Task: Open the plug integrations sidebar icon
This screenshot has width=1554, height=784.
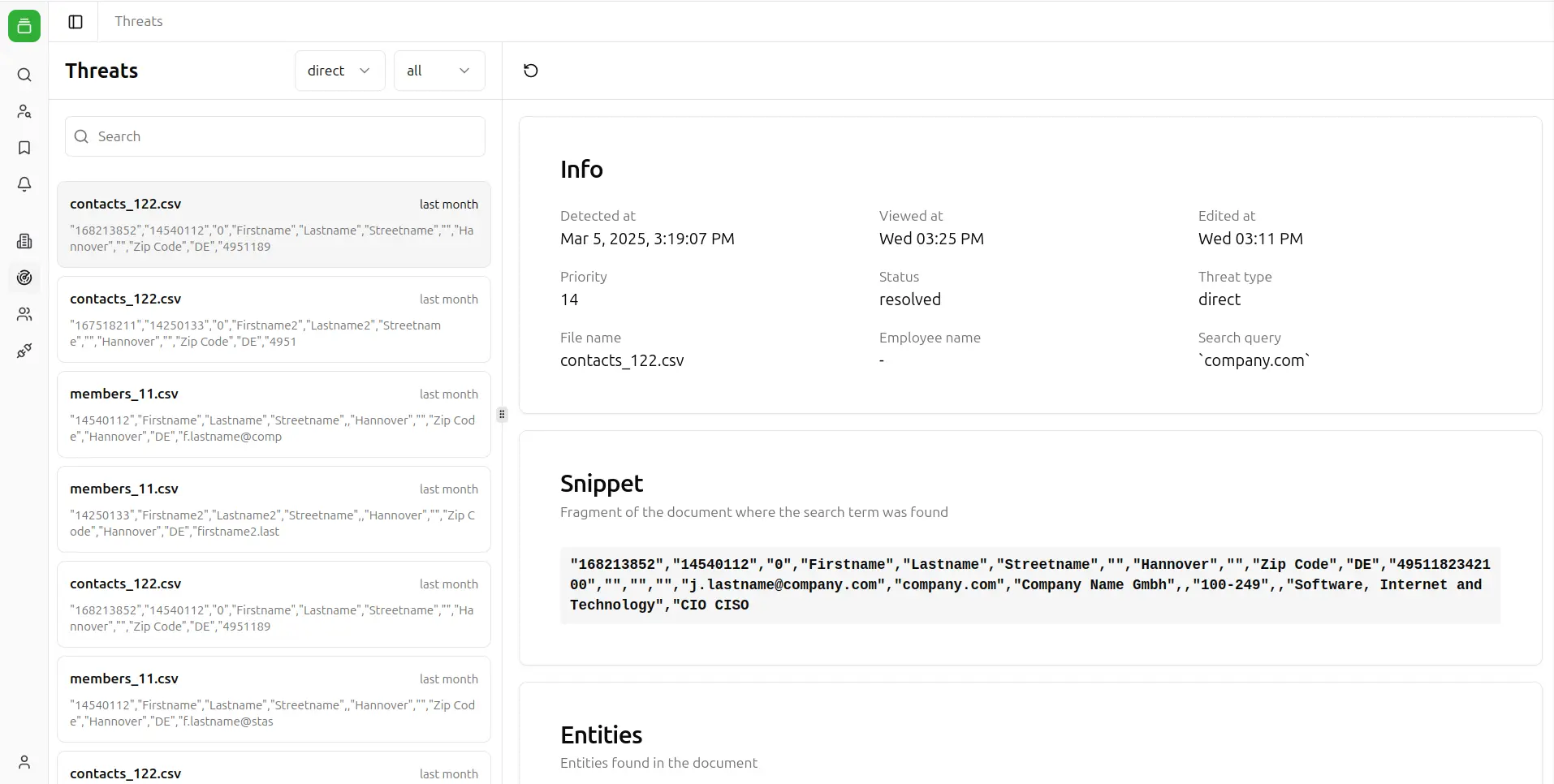Action: tap(24, 351)
